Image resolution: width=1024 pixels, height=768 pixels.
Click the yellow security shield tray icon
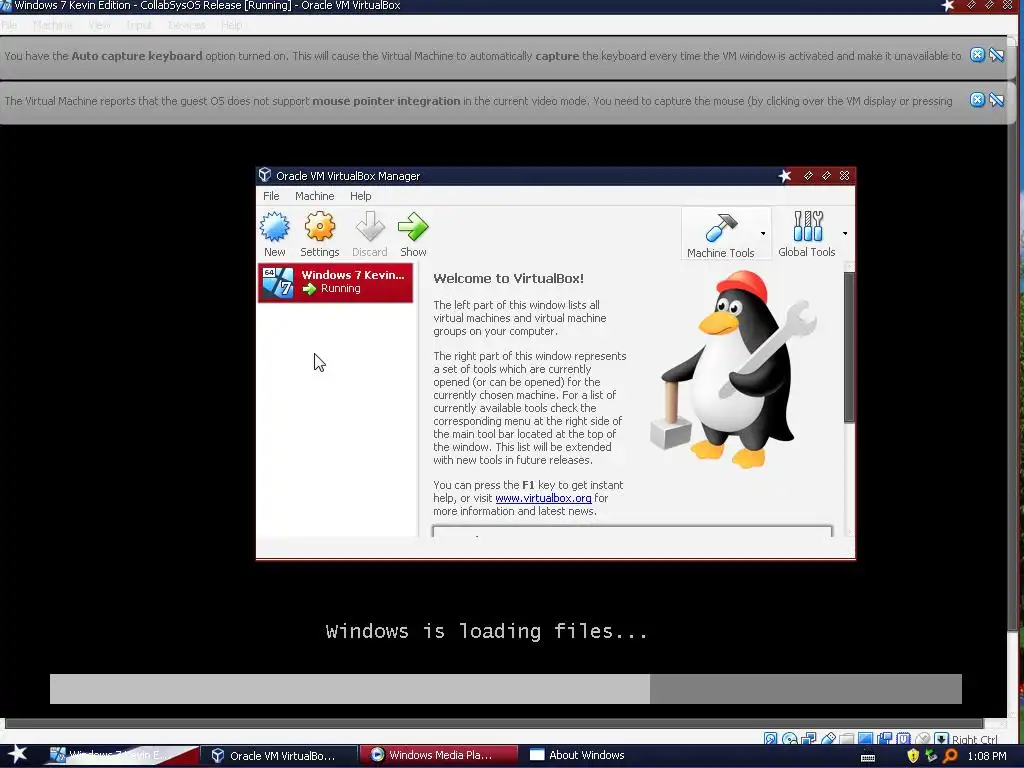click(913, 756)
